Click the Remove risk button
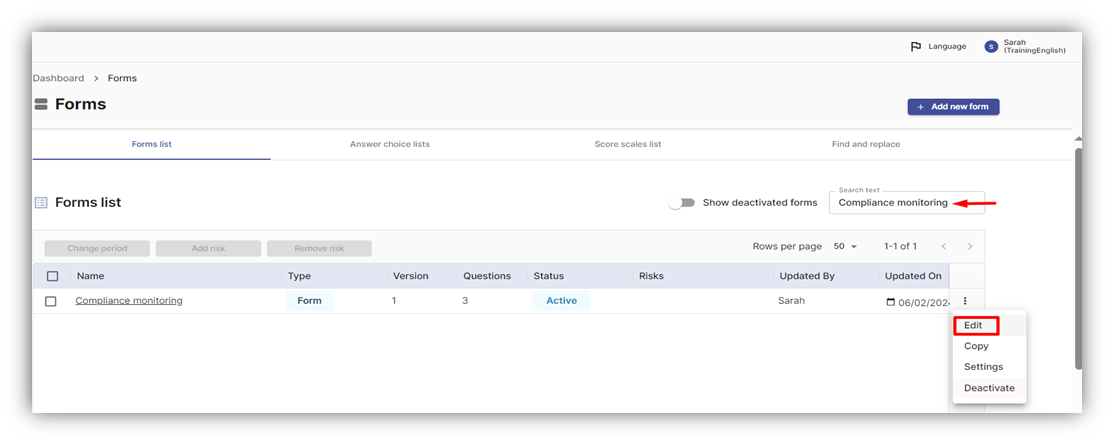The width and height of the screenshot is (1114, 445). click(x=319, y=249)
